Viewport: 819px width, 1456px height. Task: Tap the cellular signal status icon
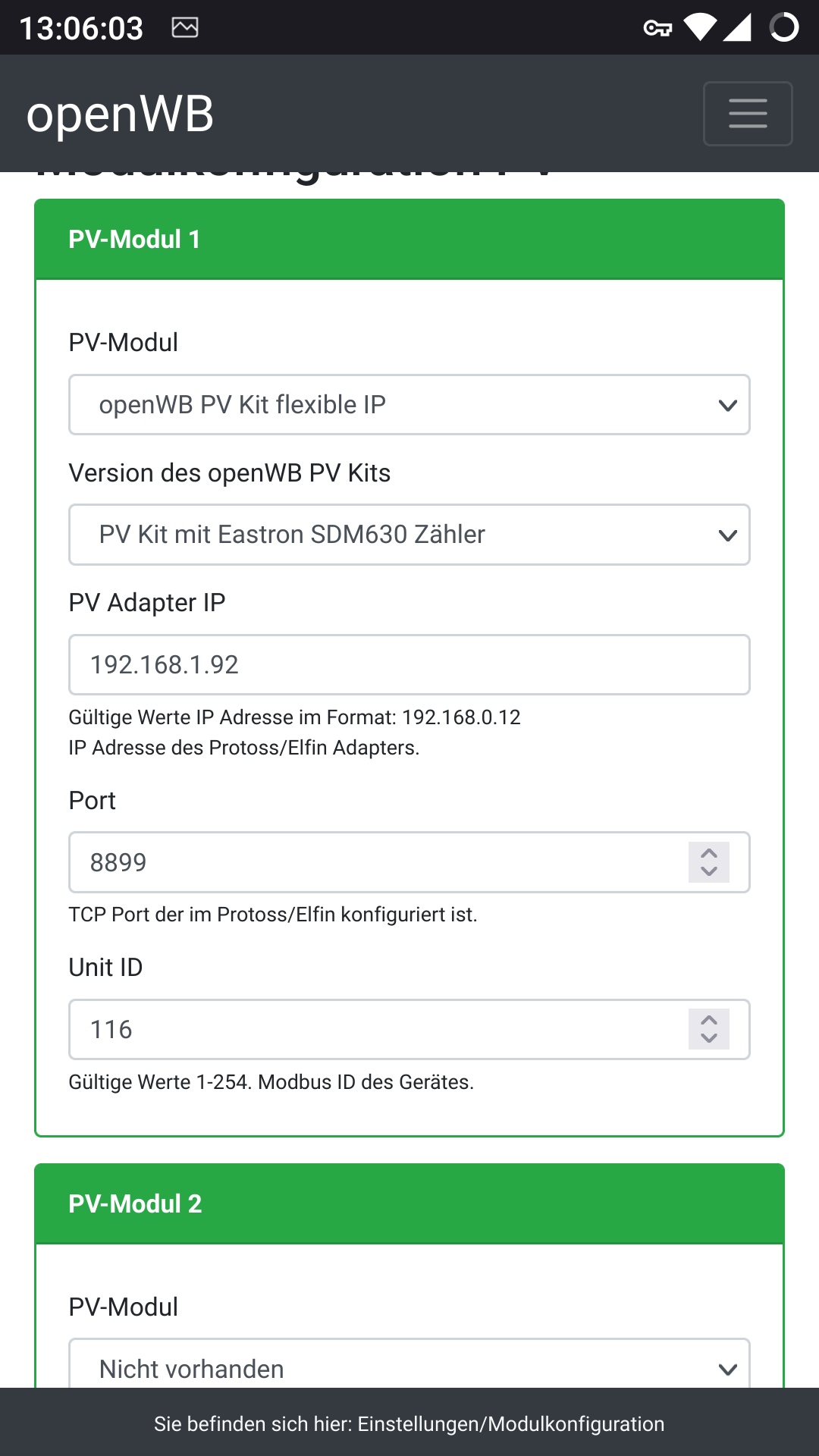click(736, 27)
